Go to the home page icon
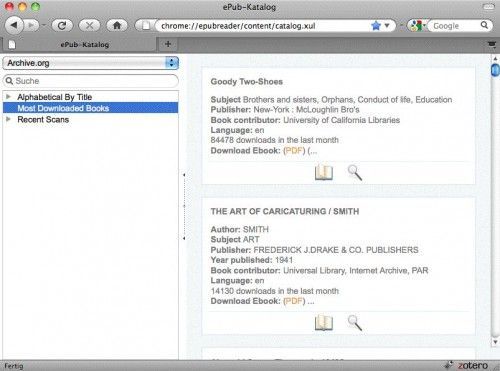 pyautogui.click(x=117, y=25)
